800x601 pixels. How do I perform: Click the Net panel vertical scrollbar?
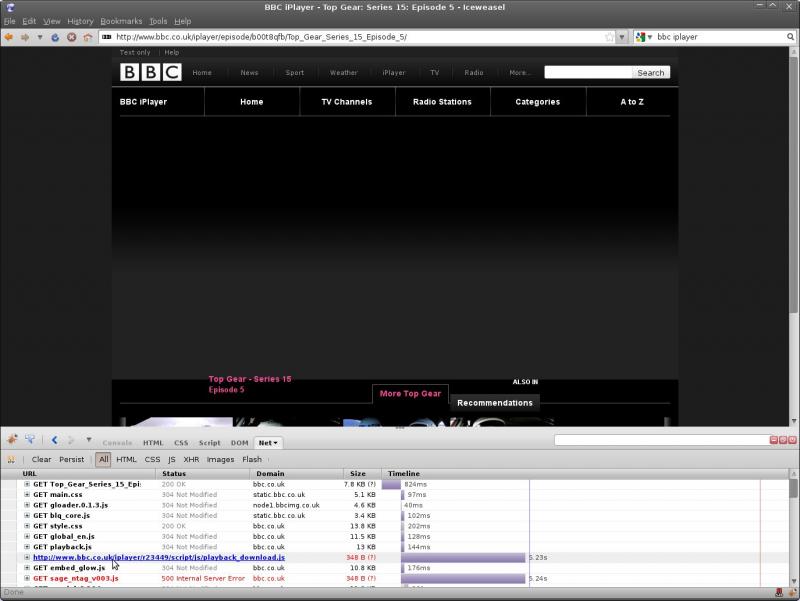[x=793, y=530]
